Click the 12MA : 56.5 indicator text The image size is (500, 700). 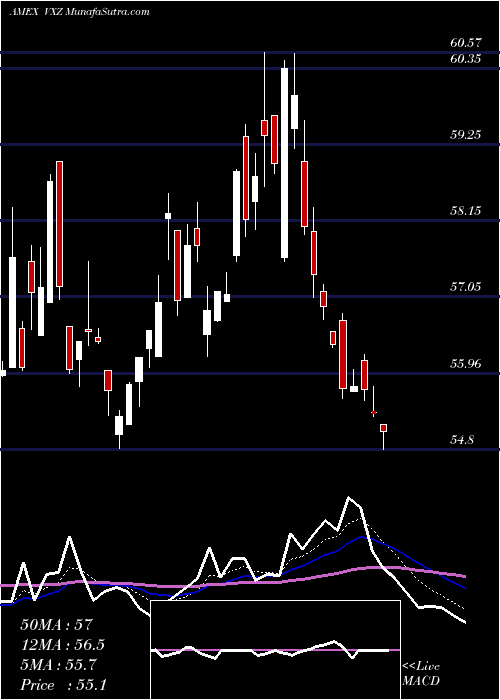pos(62,645)
